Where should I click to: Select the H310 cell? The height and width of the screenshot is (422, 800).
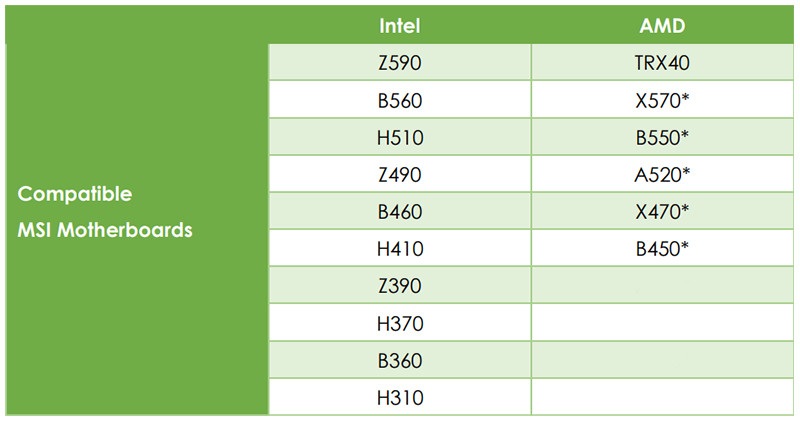[x=399, y=397]
